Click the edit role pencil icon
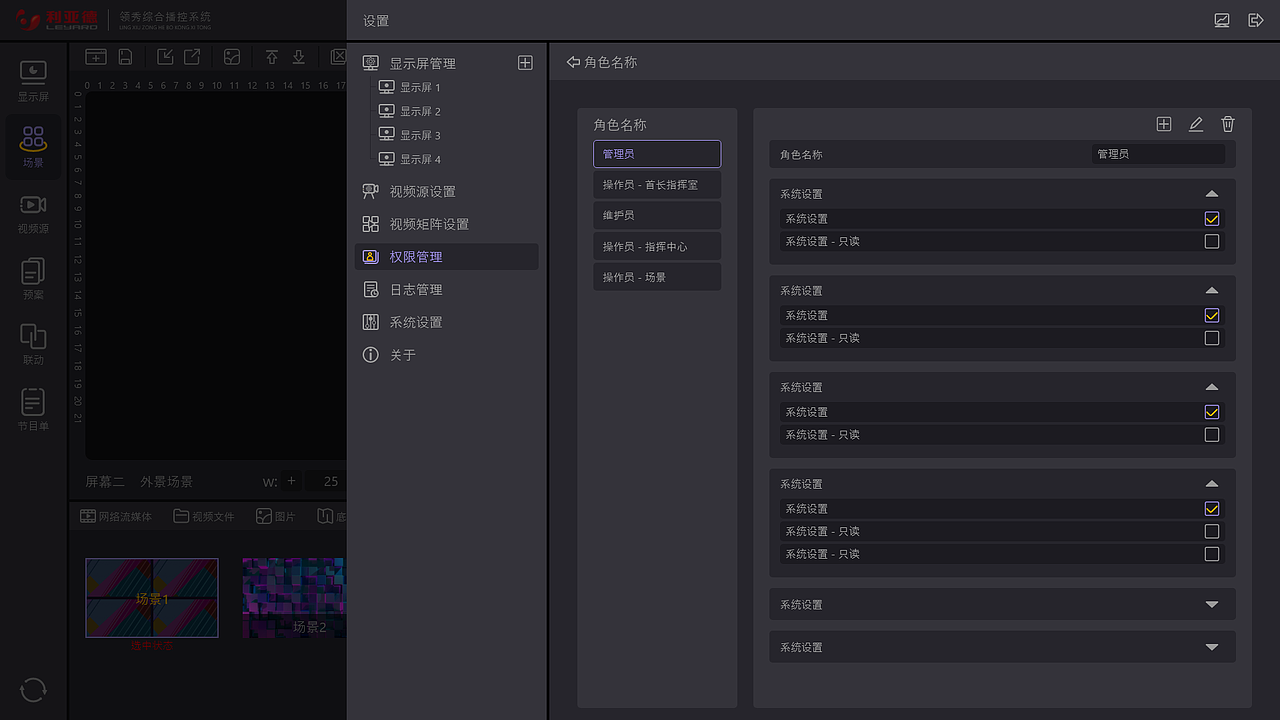The height and width of the screenshot is (720, 1280). (x=1196, y=124)
